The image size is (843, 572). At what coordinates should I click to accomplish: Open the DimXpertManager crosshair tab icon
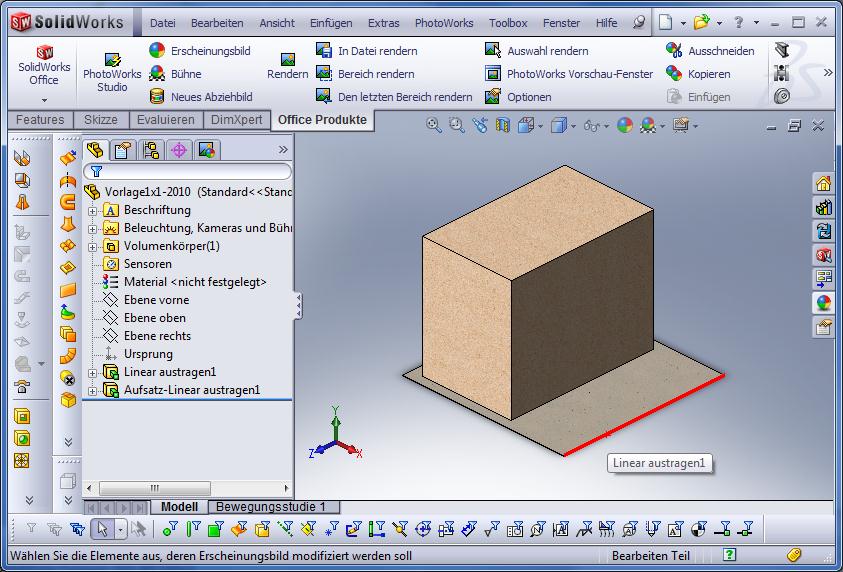(x=179, y=150)
